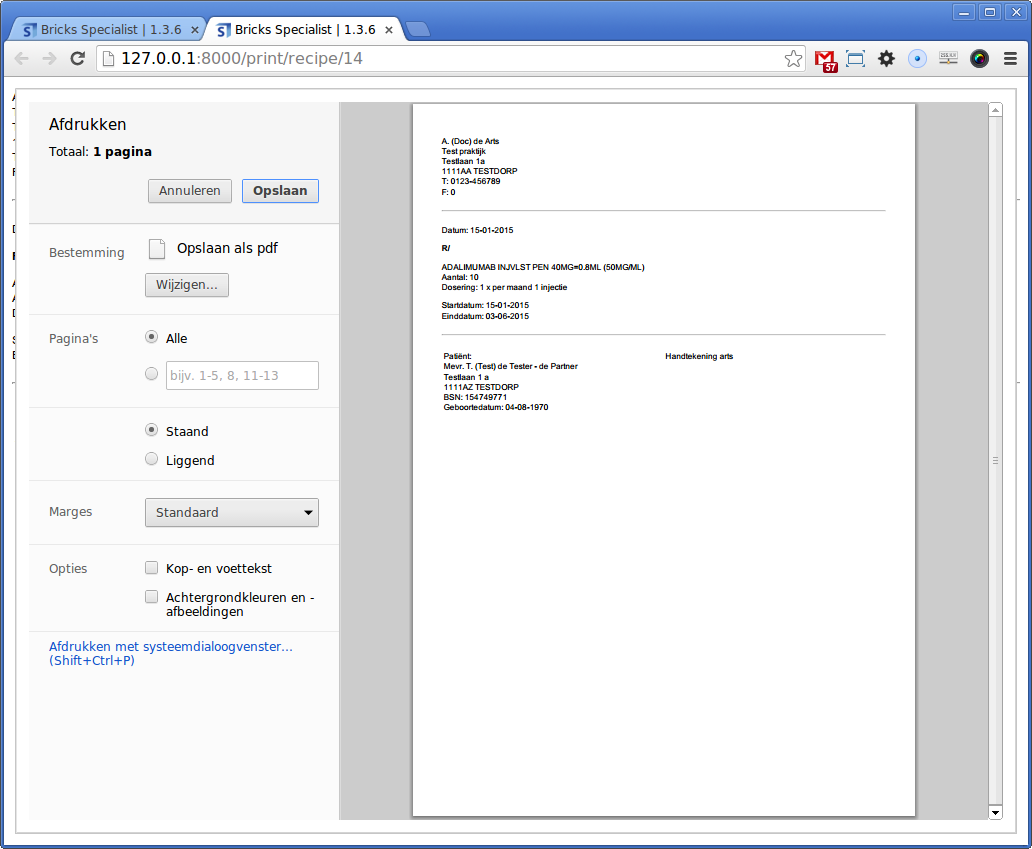Open Afdrukken met systeemdialoogvenster link
The width and height of the screenshot is (1032, 849).
170,654
